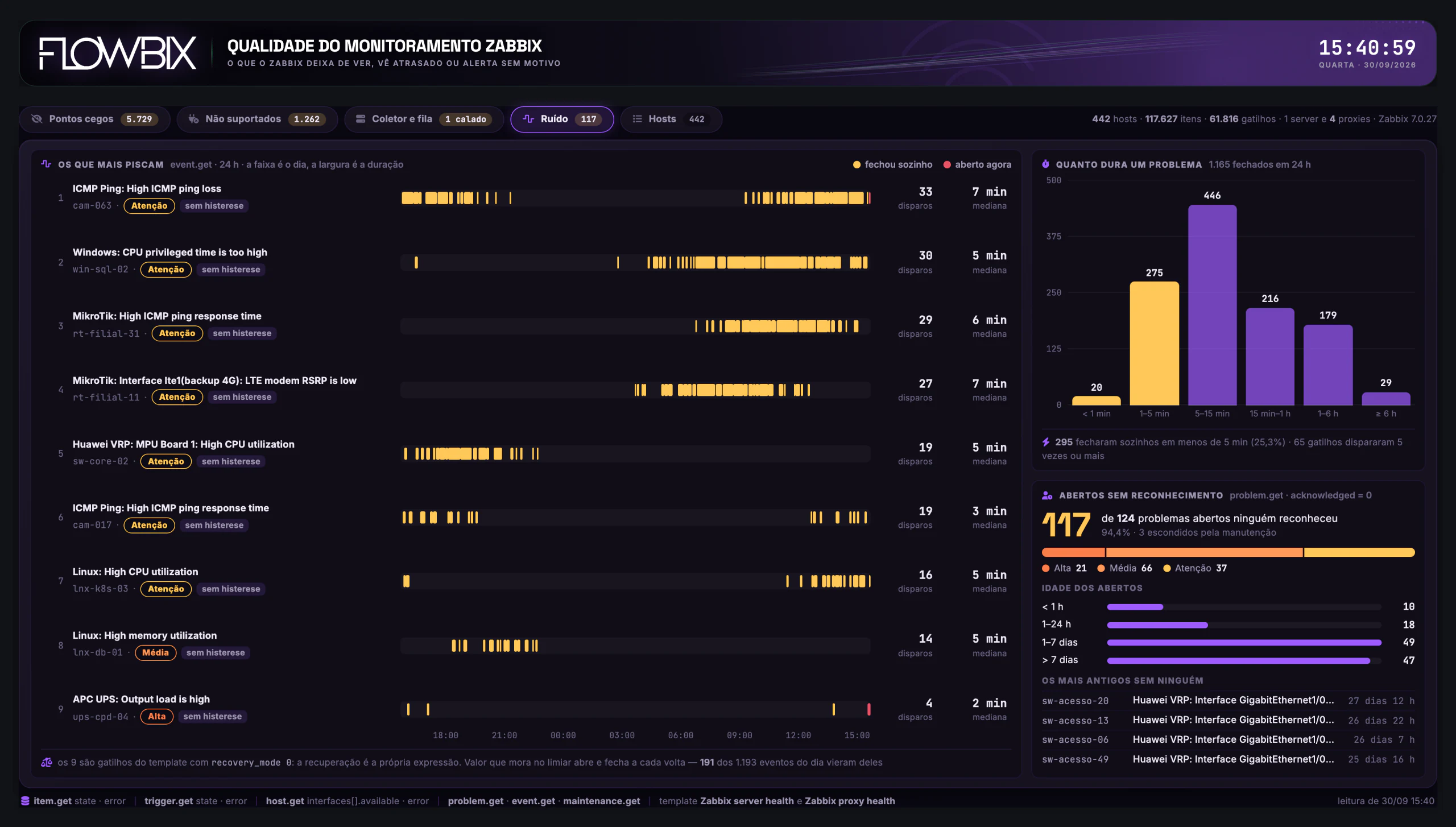1456x827 pixels.
Task: Click the Atenção 37 severity legend
Action: 1195,568
